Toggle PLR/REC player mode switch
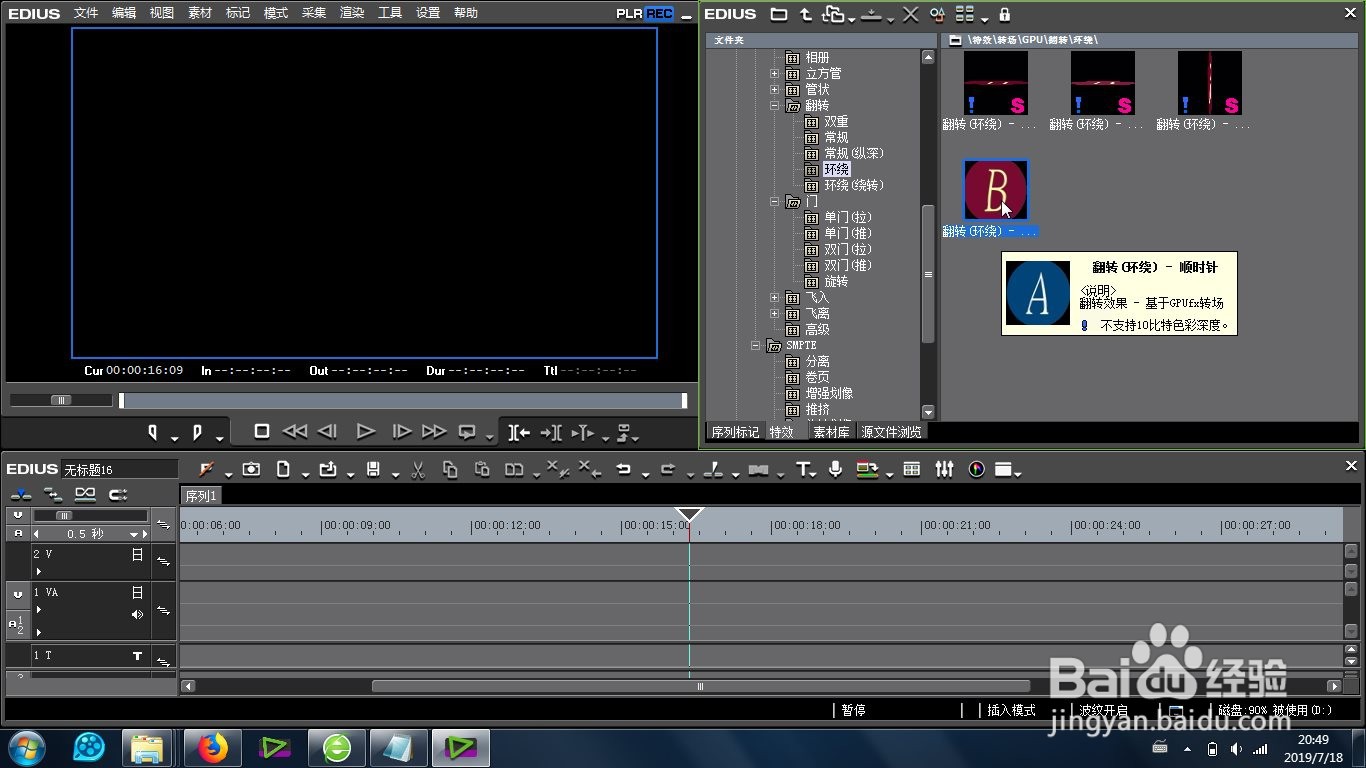This screenshot has height=768, width=1366. pyautogui.click(x=645, y=14)
